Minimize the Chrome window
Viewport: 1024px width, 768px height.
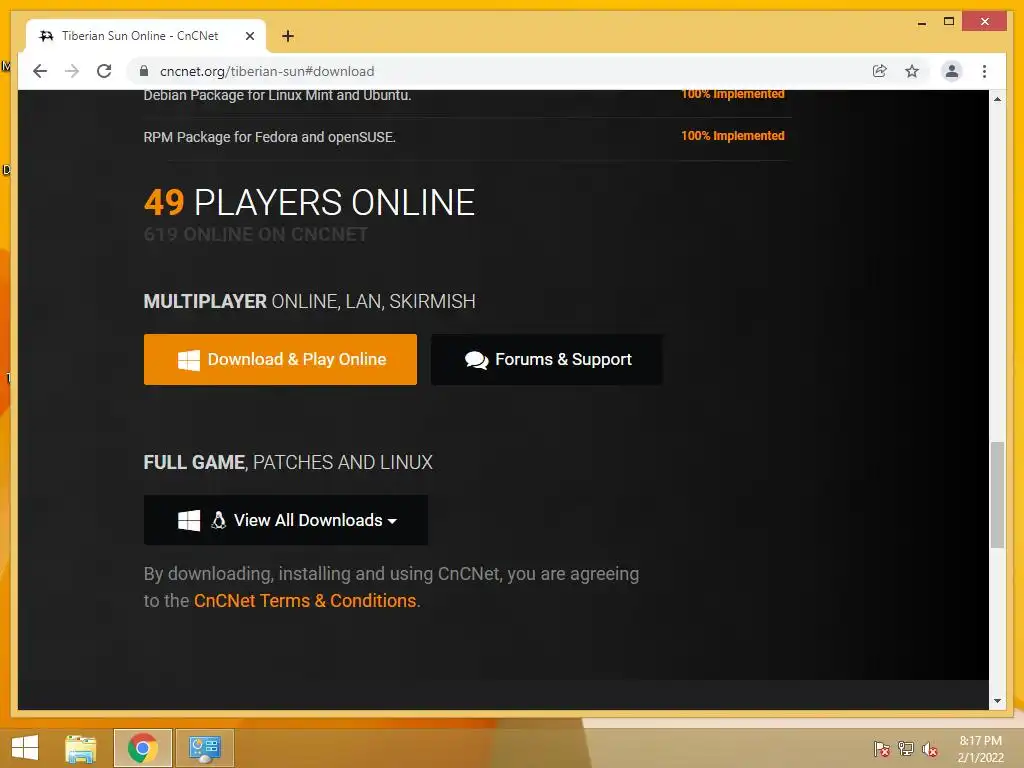(x=921, y=22)
